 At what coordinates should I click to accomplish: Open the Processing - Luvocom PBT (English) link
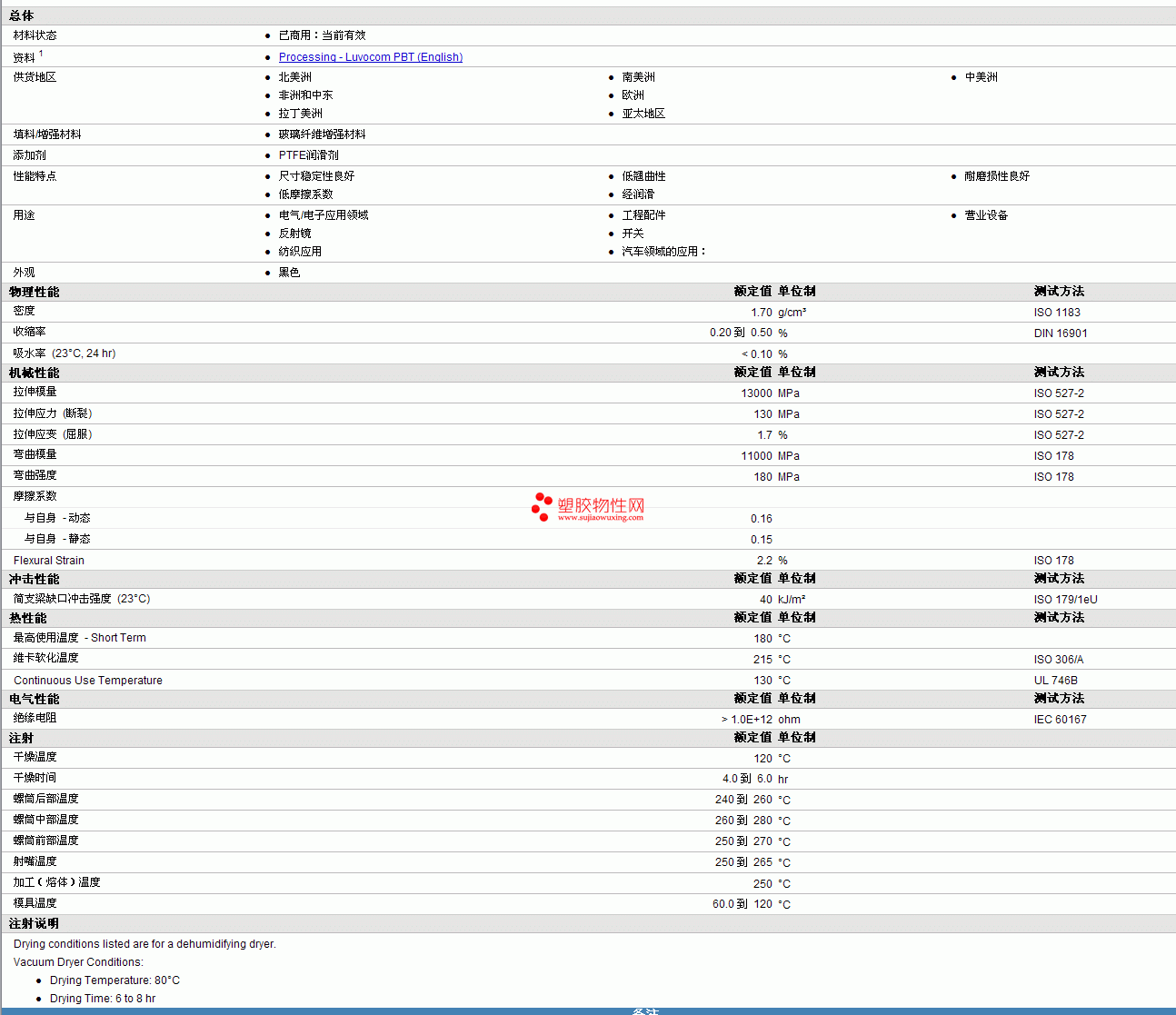coord(371,57)
